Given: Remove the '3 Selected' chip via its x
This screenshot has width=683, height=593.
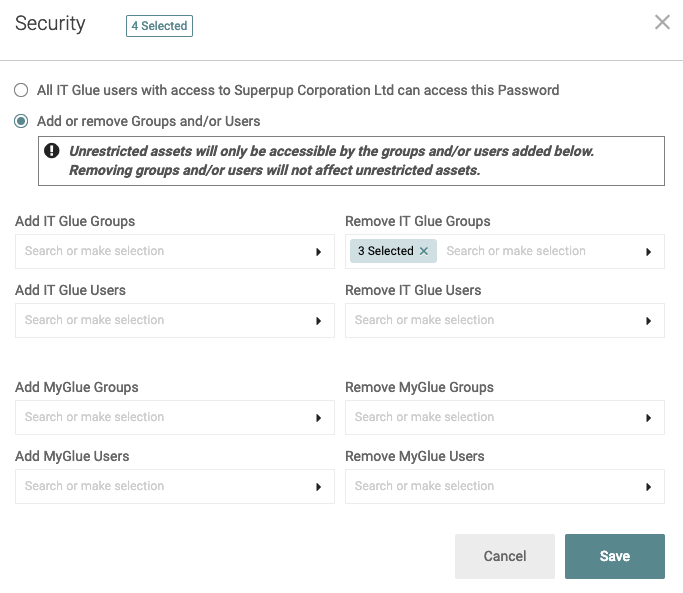Looking at the screenshot, I should pyautogui.click(x=424, y=251).
